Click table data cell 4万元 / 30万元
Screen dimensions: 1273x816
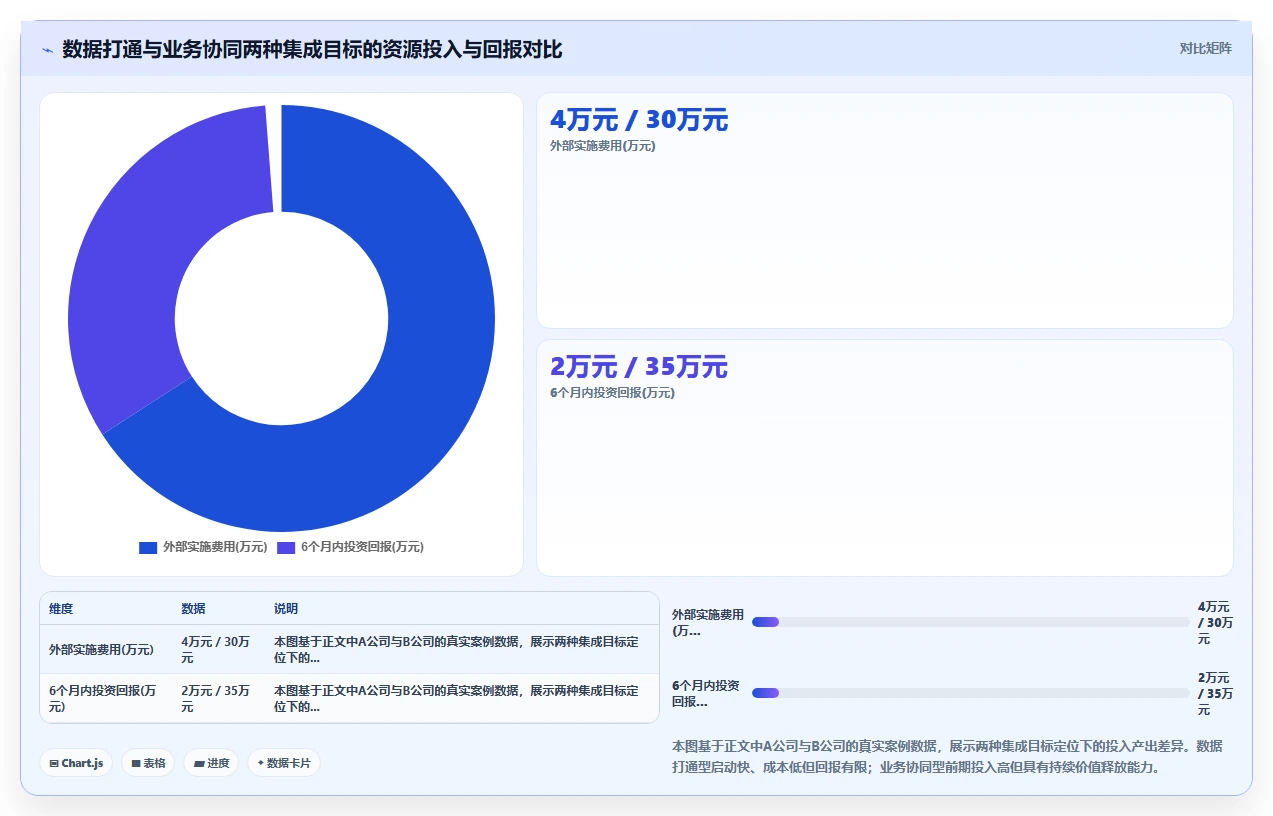coord(218,650)
